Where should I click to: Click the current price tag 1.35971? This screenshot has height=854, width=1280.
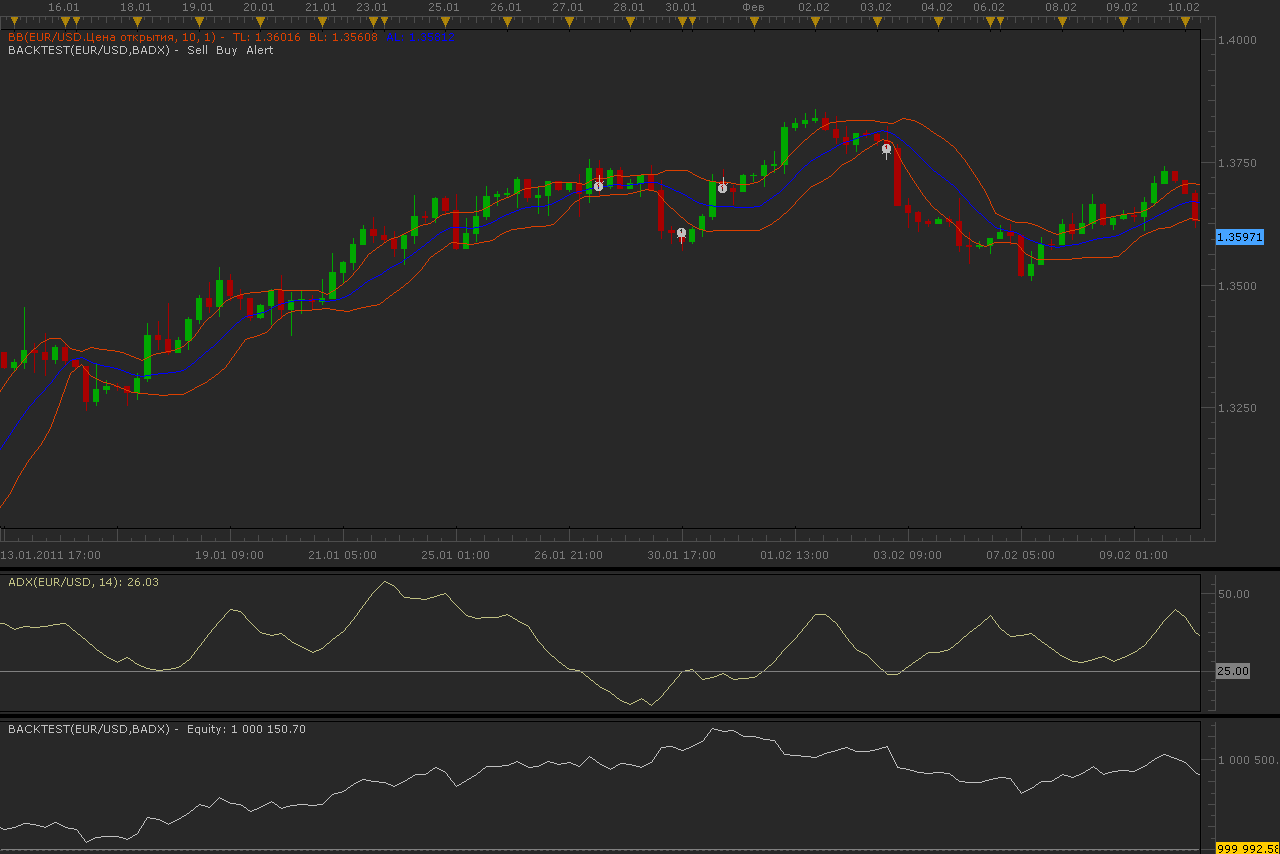[1240, 237]
